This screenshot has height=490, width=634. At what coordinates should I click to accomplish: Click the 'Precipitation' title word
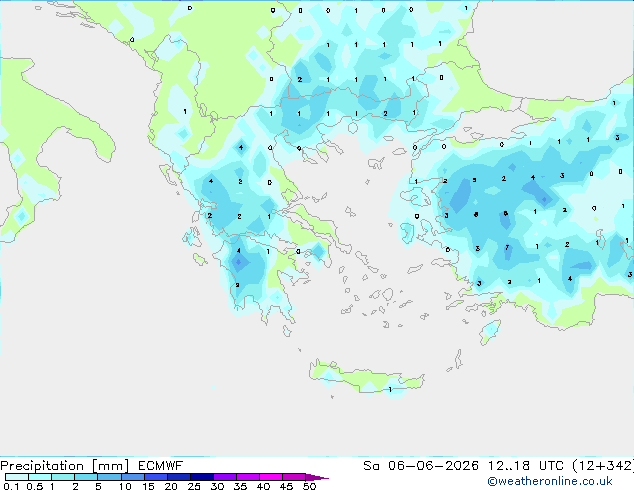tap(42, 466)
